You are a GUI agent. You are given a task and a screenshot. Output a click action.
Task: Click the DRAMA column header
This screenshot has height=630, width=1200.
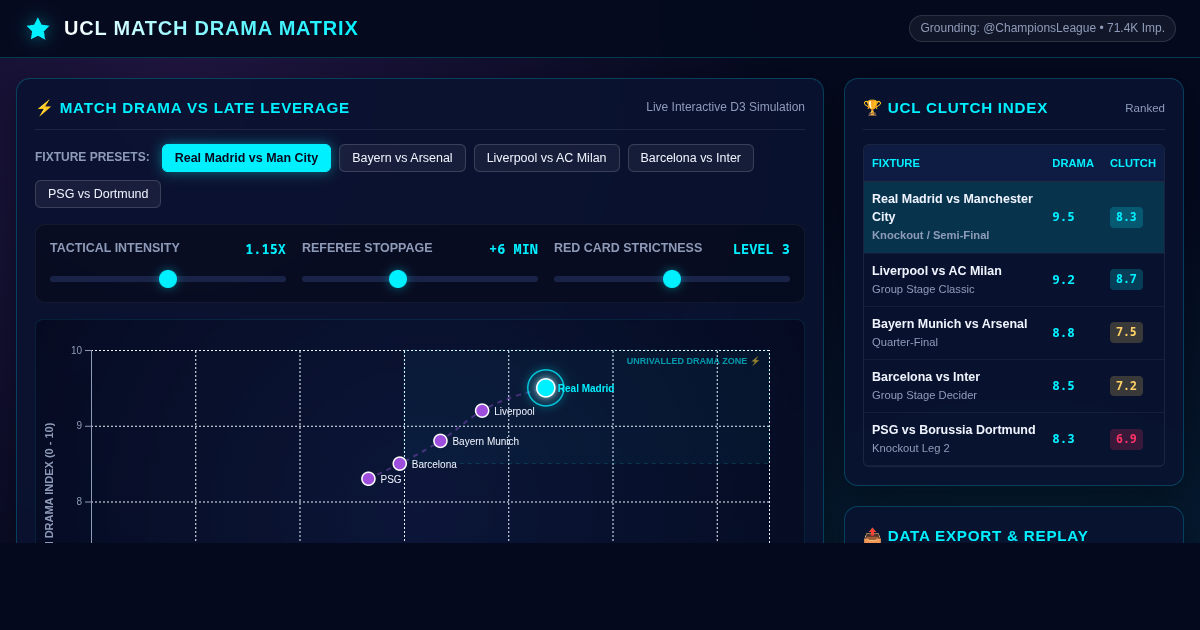pos(1073,163)
